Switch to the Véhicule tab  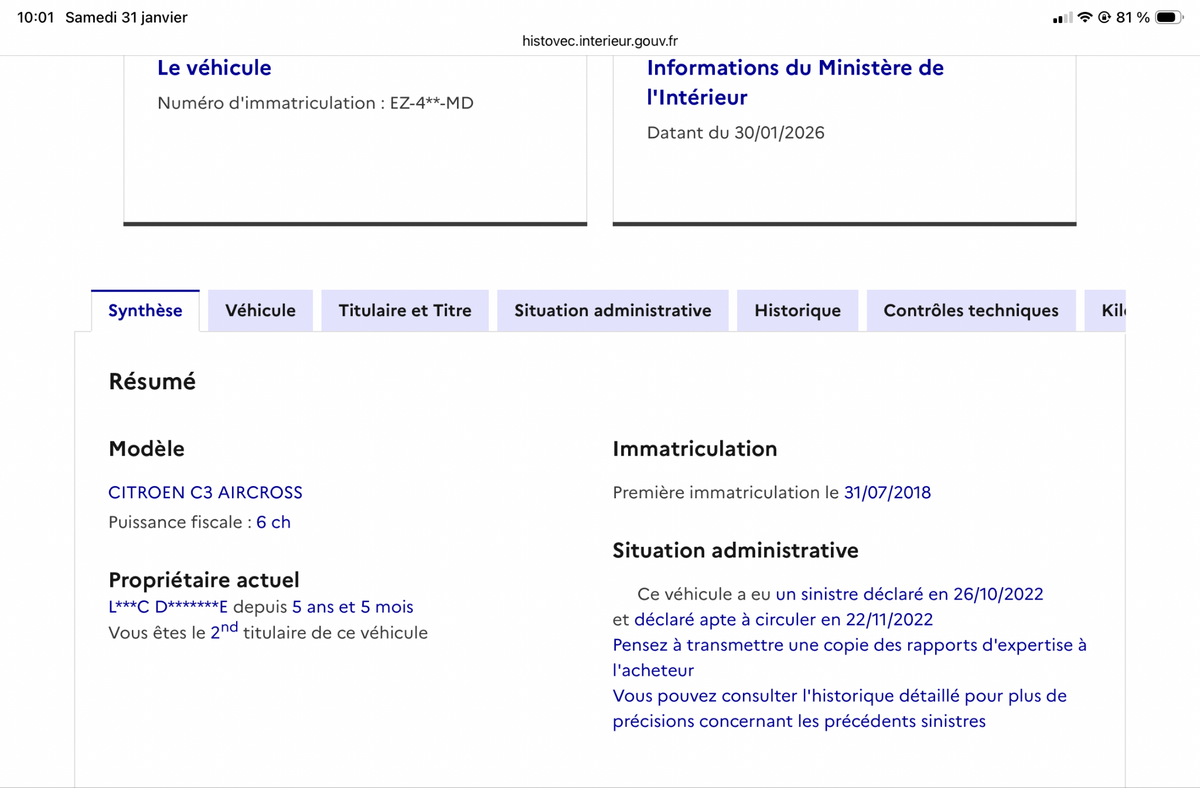point(260,310)
